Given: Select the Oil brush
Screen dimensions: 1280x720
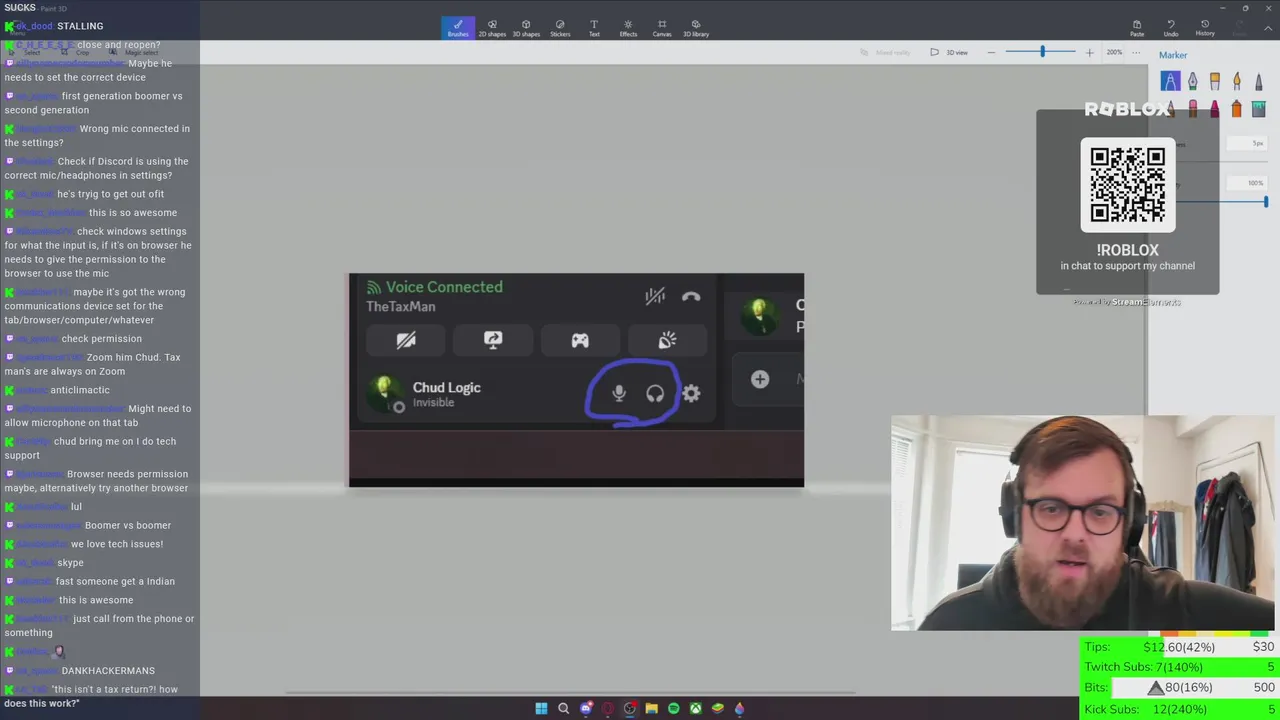Looking at the screenshot, I should [1215, 81].
